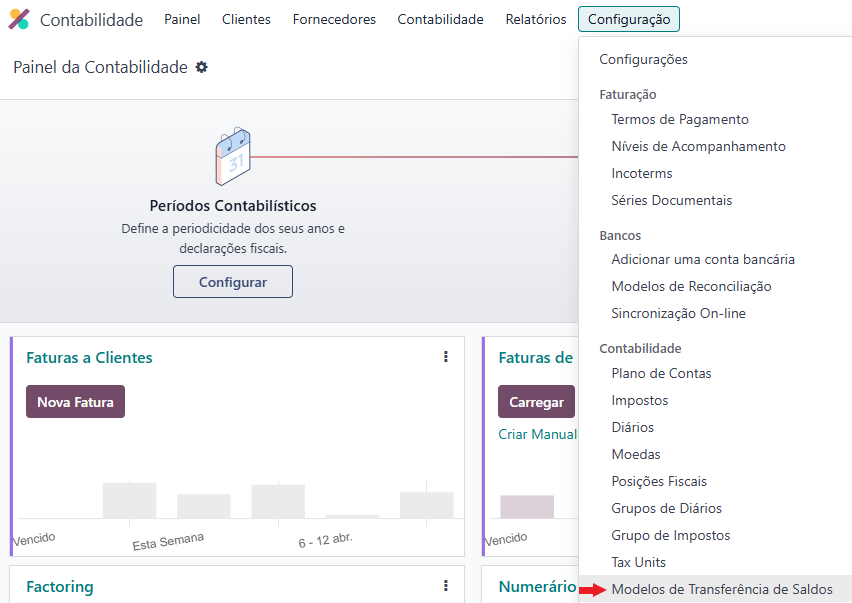Open Posições Fiscais

coord(659,481)
